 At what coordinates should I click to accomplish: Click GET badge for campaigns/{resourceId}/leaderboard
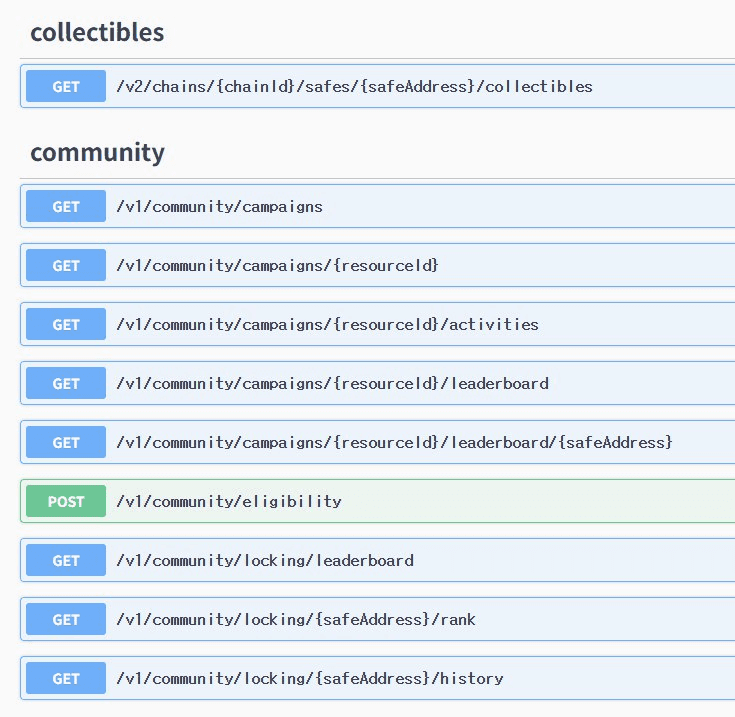pyautogui.click(x=66, y=383)
